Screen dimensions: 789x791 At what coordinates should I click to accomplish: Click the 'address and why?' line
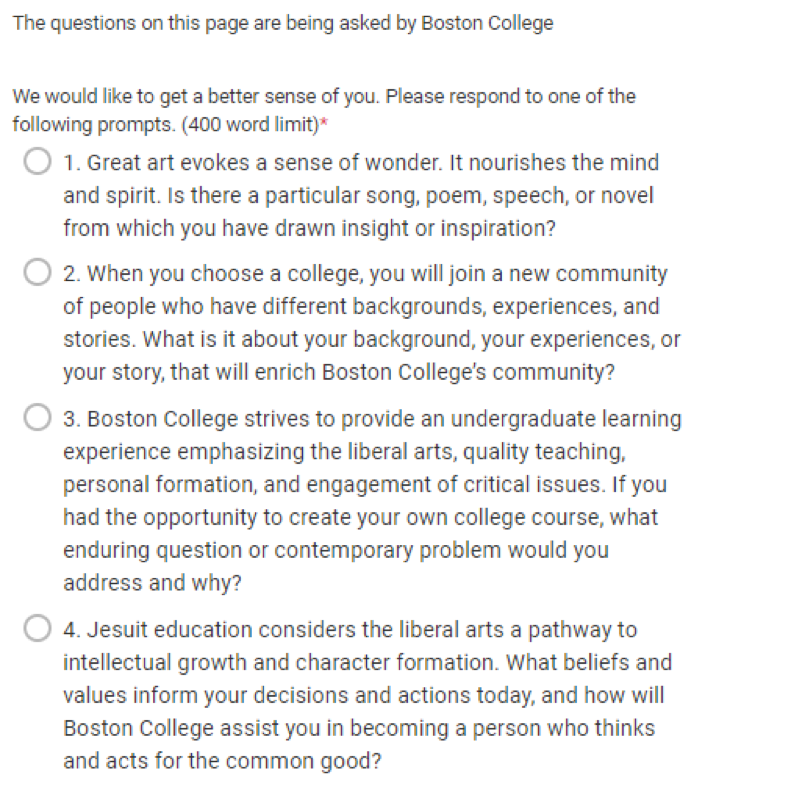[152, 583]
